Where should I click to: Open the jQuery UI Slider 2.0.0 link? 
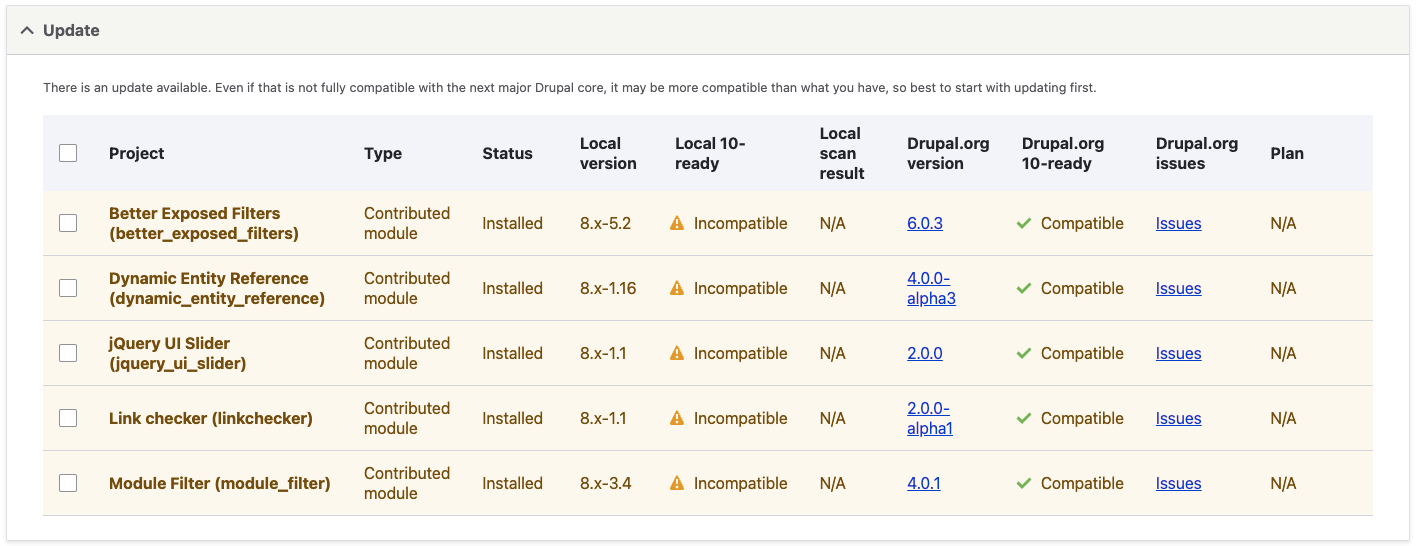(x=925, y=353)
